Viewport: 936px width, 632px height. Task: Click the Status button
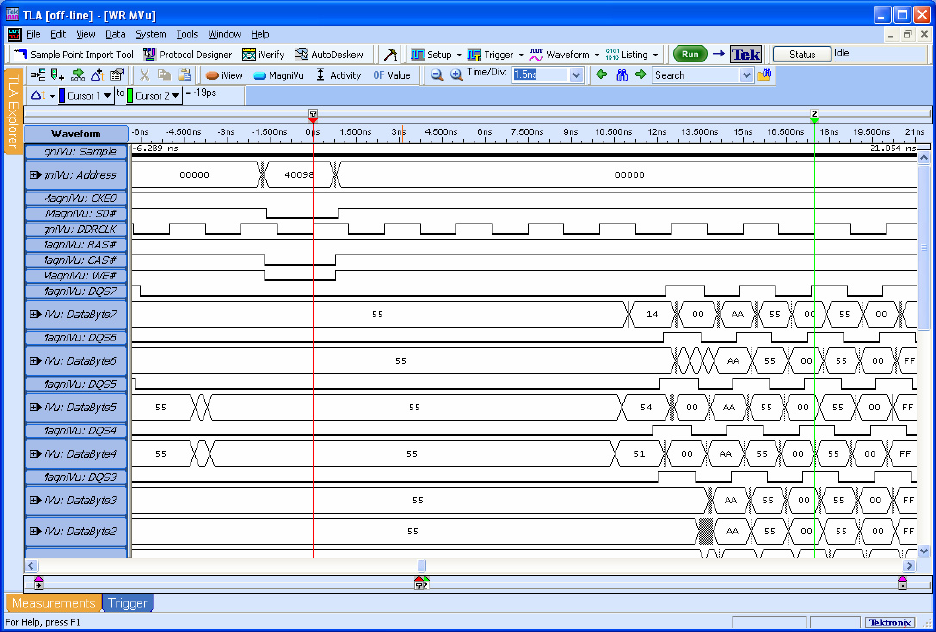tap(802, 54)
